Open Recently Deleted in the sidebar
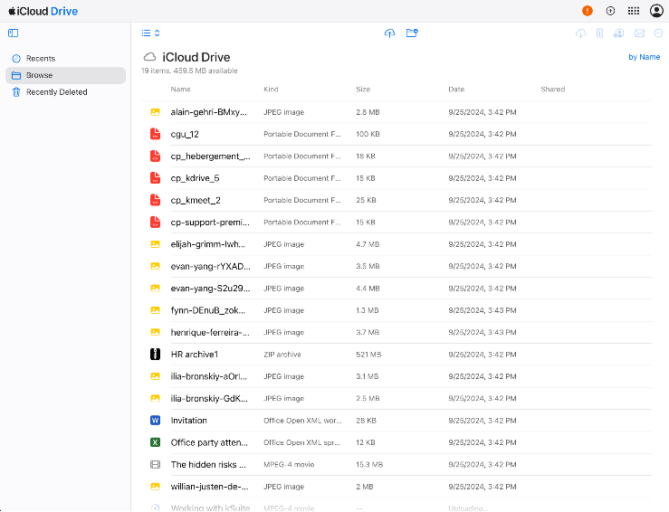The width and height of the screenshot is (669, 512). coord(66,92)
